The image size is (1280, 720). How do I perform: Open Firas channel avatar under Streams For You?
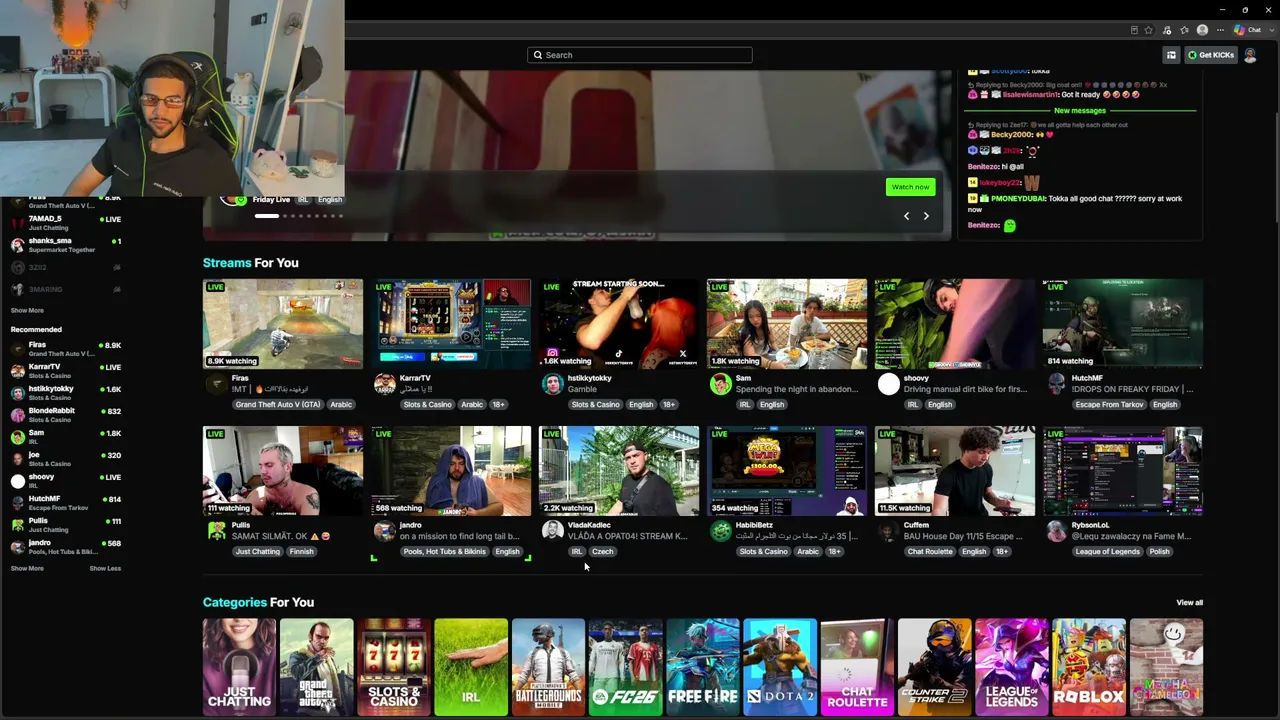point(216,385)
